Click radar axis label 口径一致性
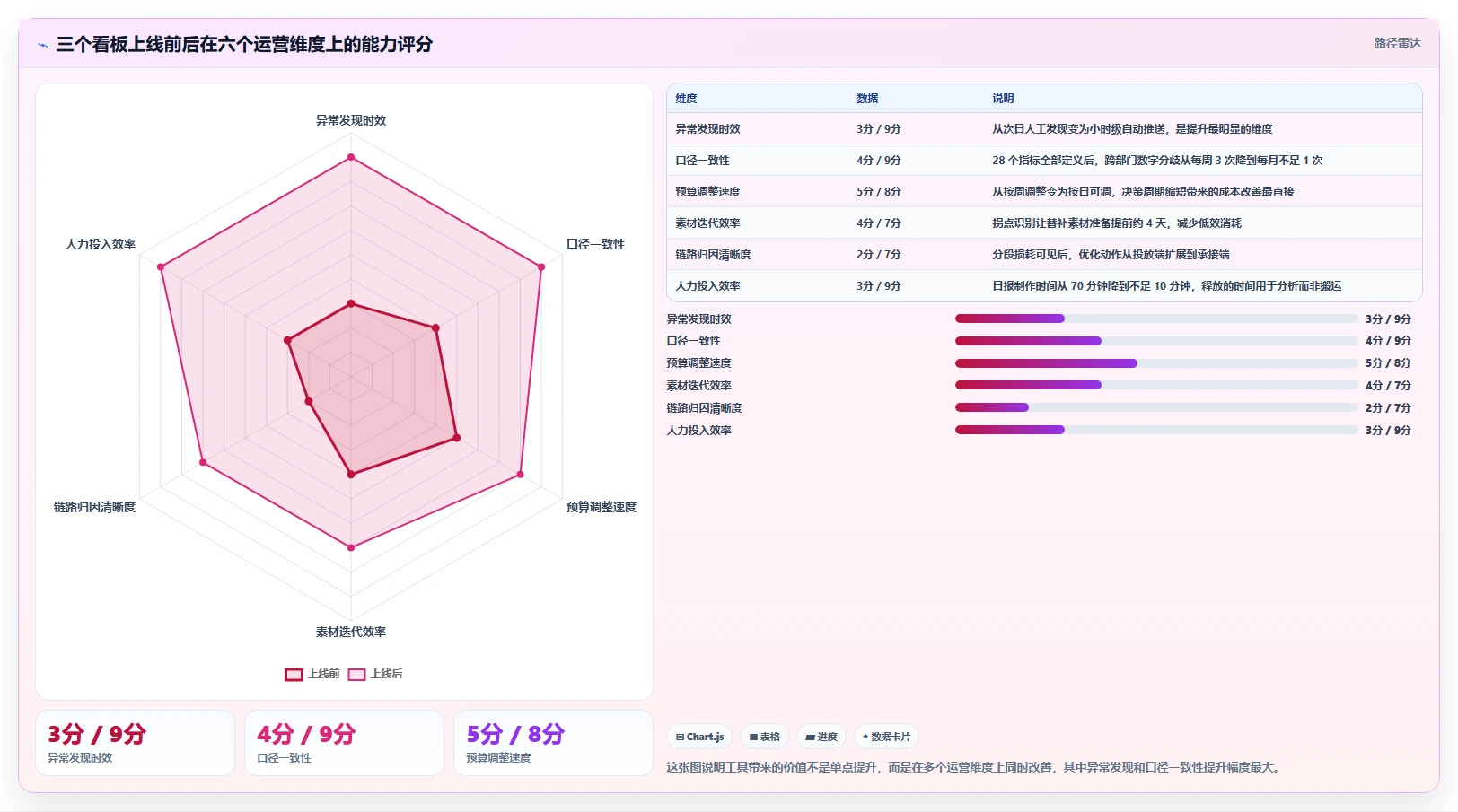1458x812 pixels. click(x=595, y=244)
